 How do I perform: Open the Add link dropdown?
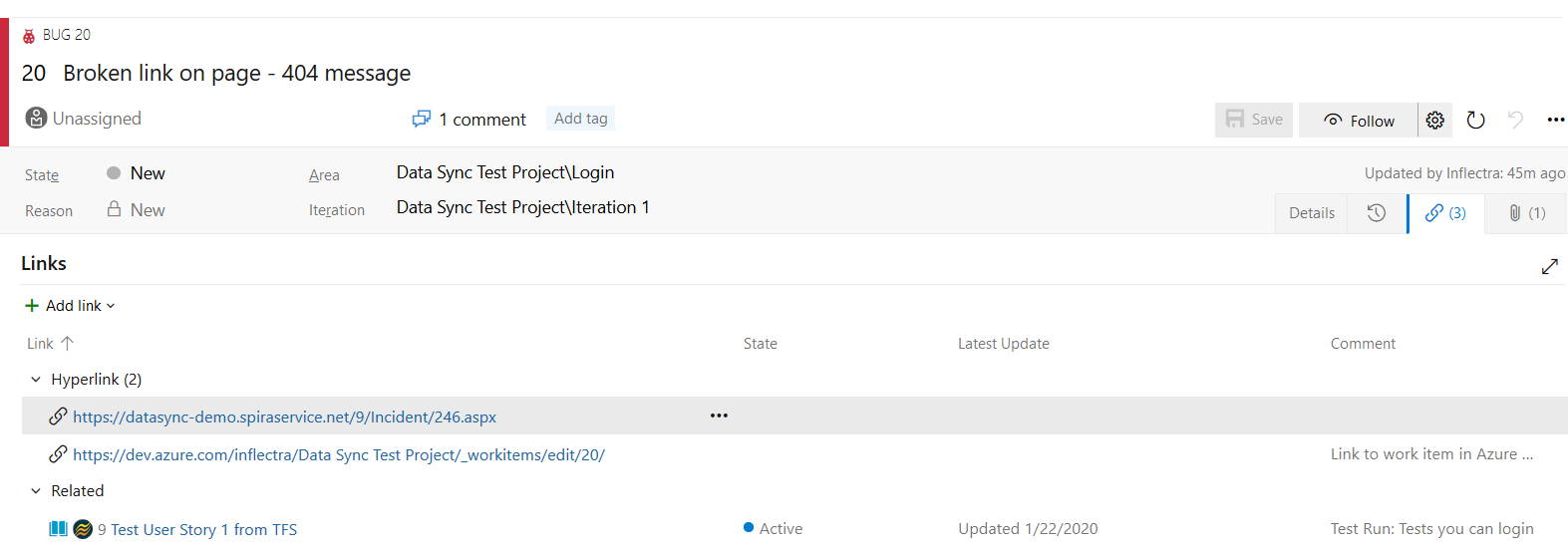(x=70, y=306)
